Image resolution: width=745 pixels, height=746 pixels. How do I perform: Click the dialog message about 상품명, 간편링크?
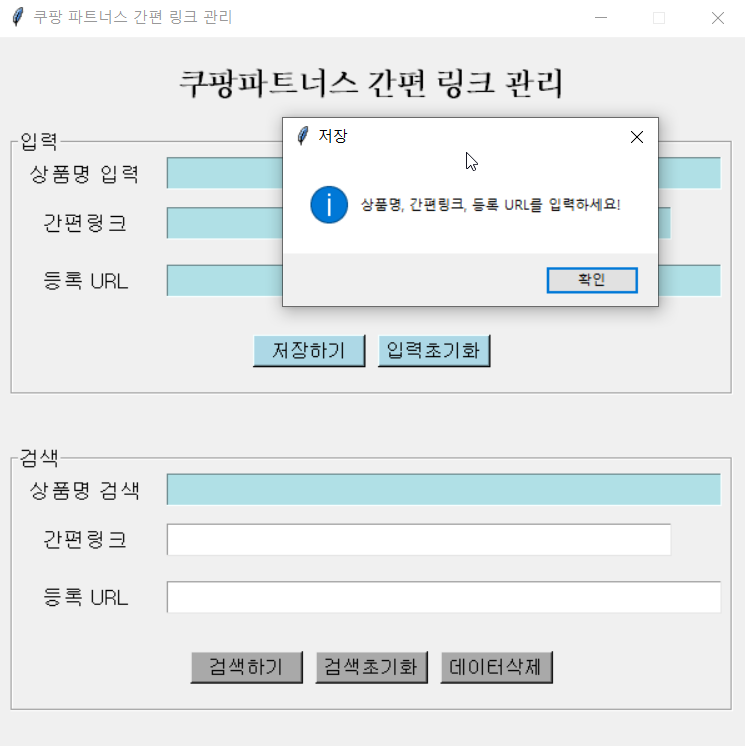pyautogui.click(x=490, y=205)
